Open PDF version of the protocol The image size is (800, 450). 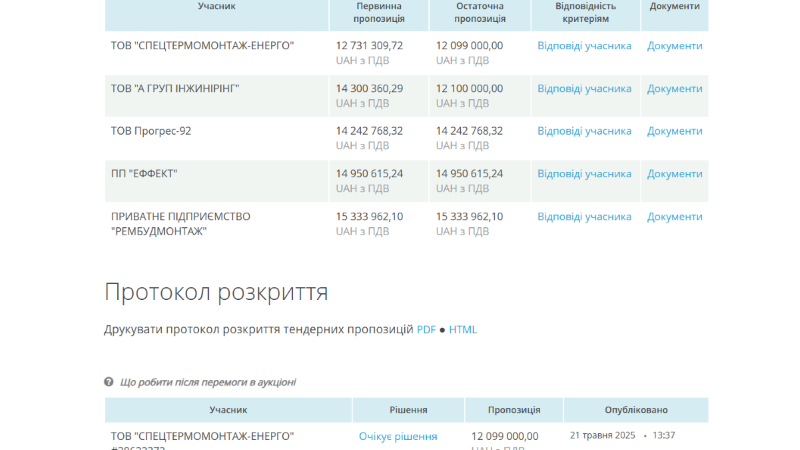point(426,330)
